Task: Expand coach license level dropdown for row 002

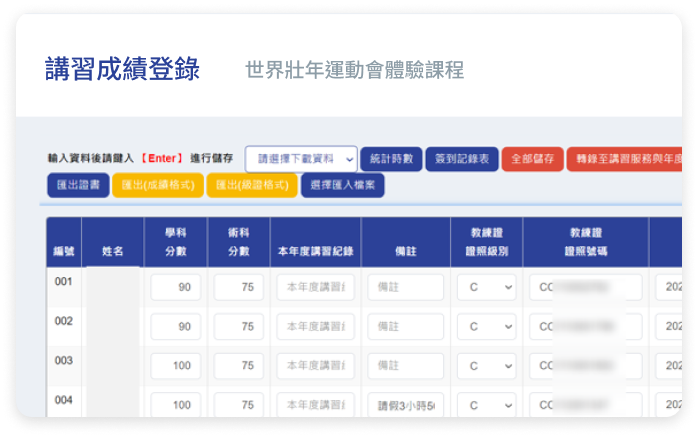Action: click(486, 327)
